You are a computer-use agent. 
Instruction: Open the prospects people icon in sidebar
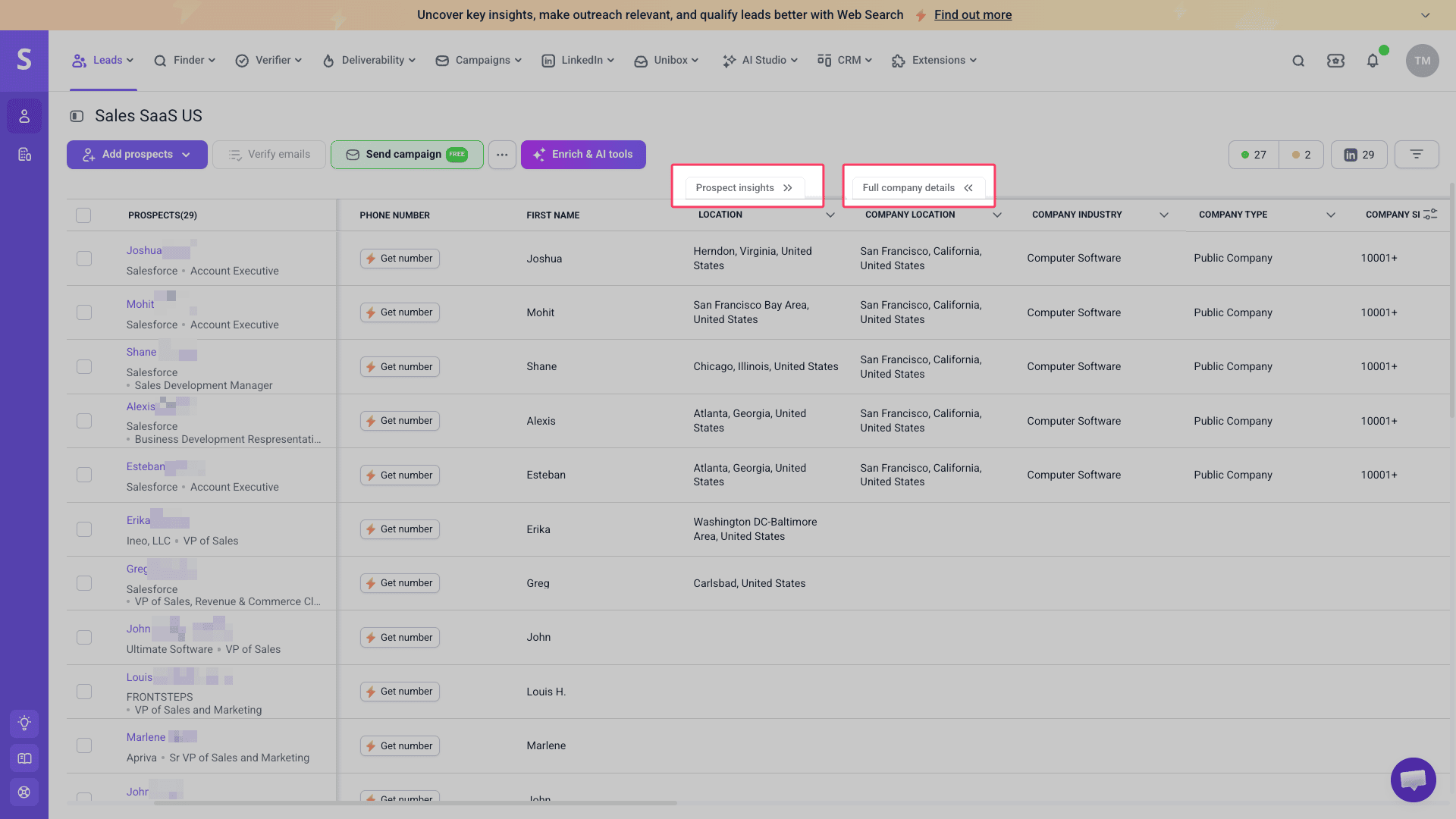coord(24,116)
